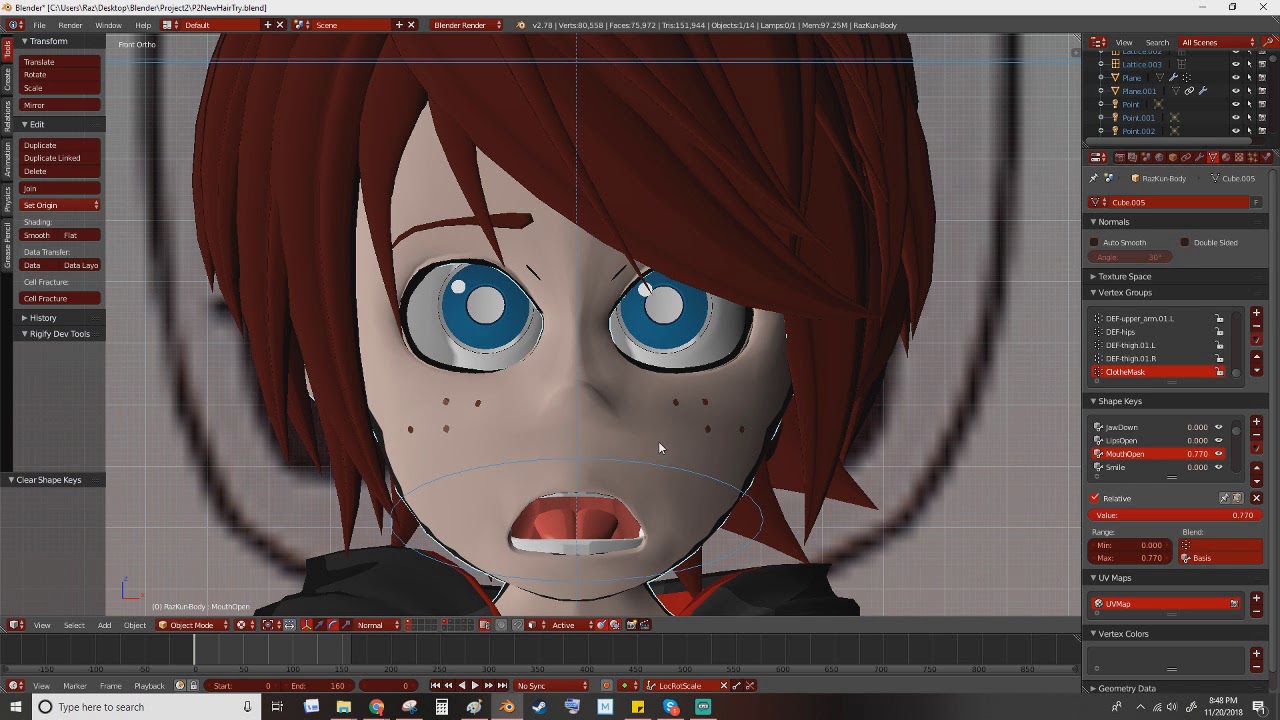Open the Window menu
Image resolution: width=1280 pixels, height=720 pixels.
(x=108, y=24)
